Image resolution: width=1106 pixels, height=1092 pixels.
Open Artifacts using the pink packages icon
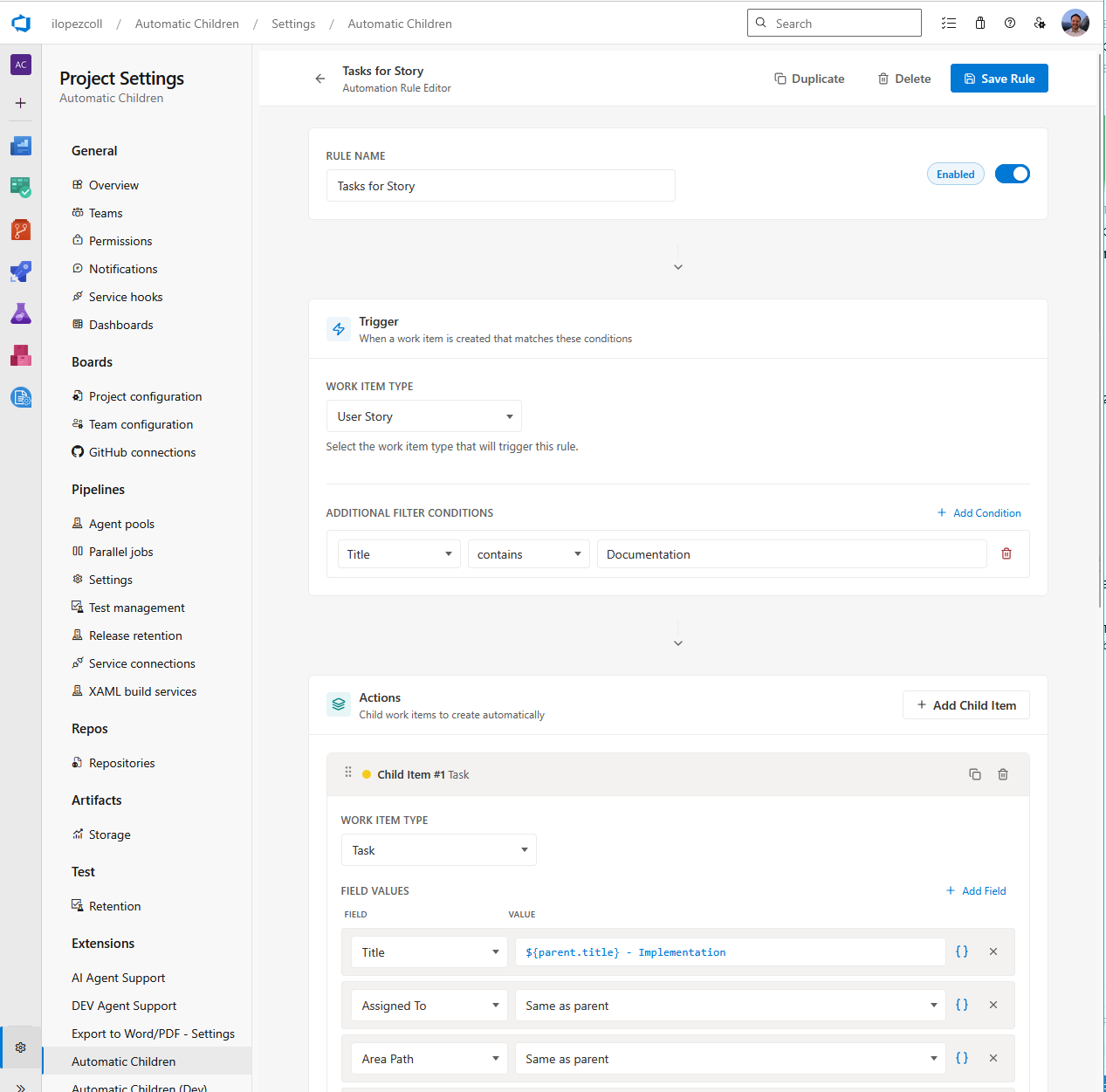pyautogui.click(x=20, y=355)
